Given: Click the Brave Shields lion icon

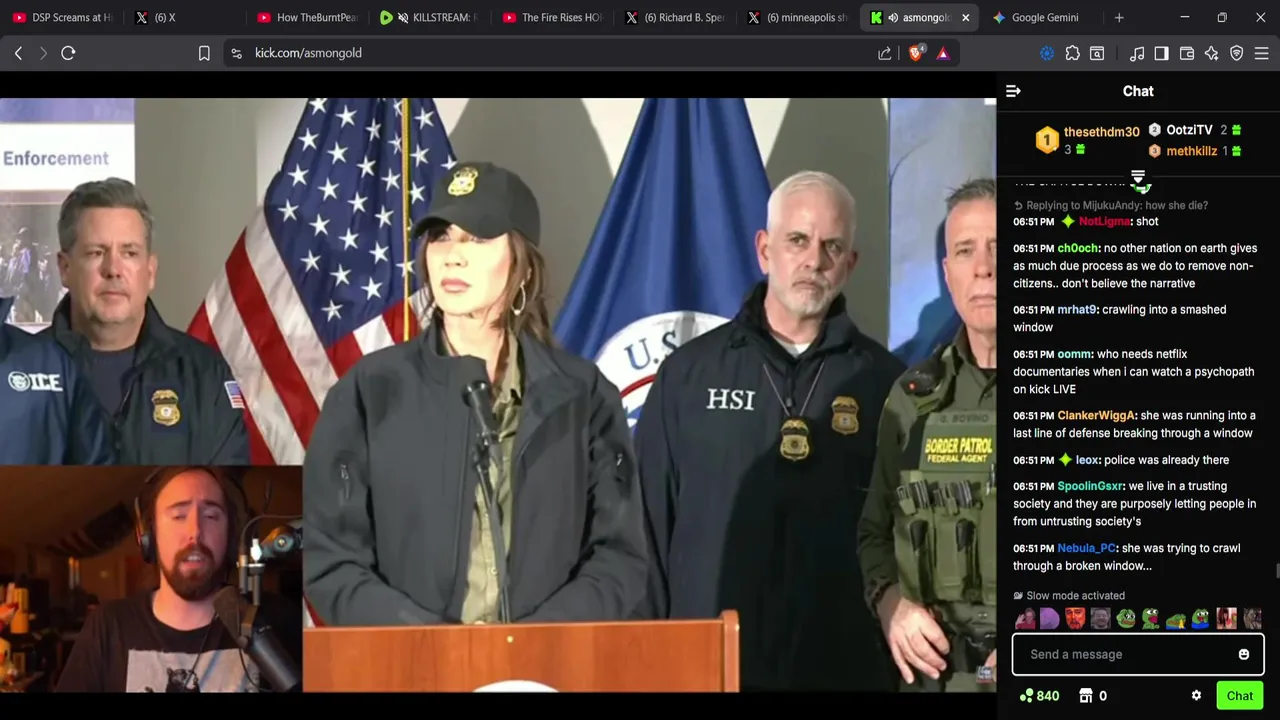Looking at the screenshot, I should pos(915,53).
